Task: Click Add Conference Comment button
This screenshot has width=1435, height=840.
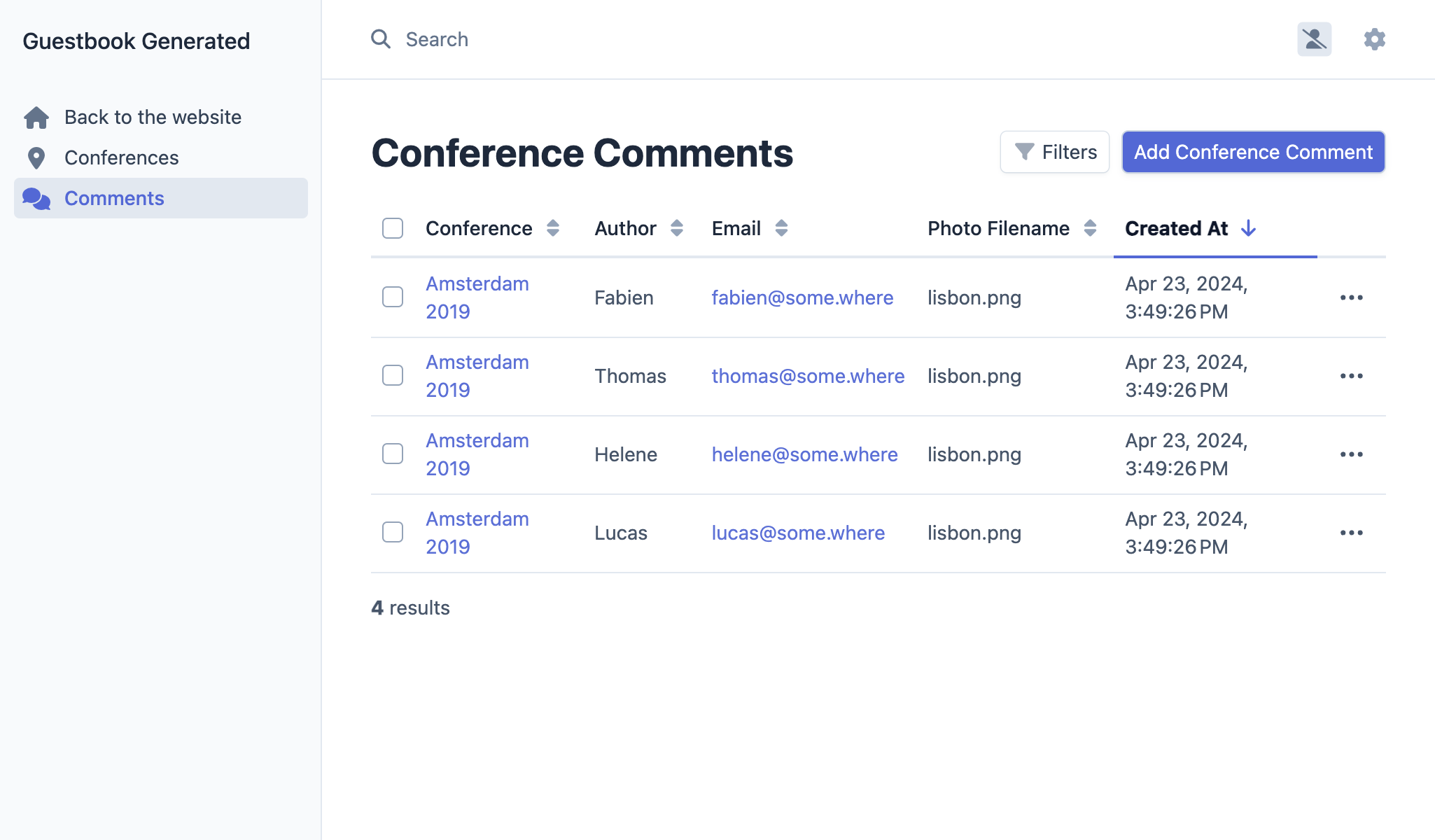Action: (x=1253, y=152)
